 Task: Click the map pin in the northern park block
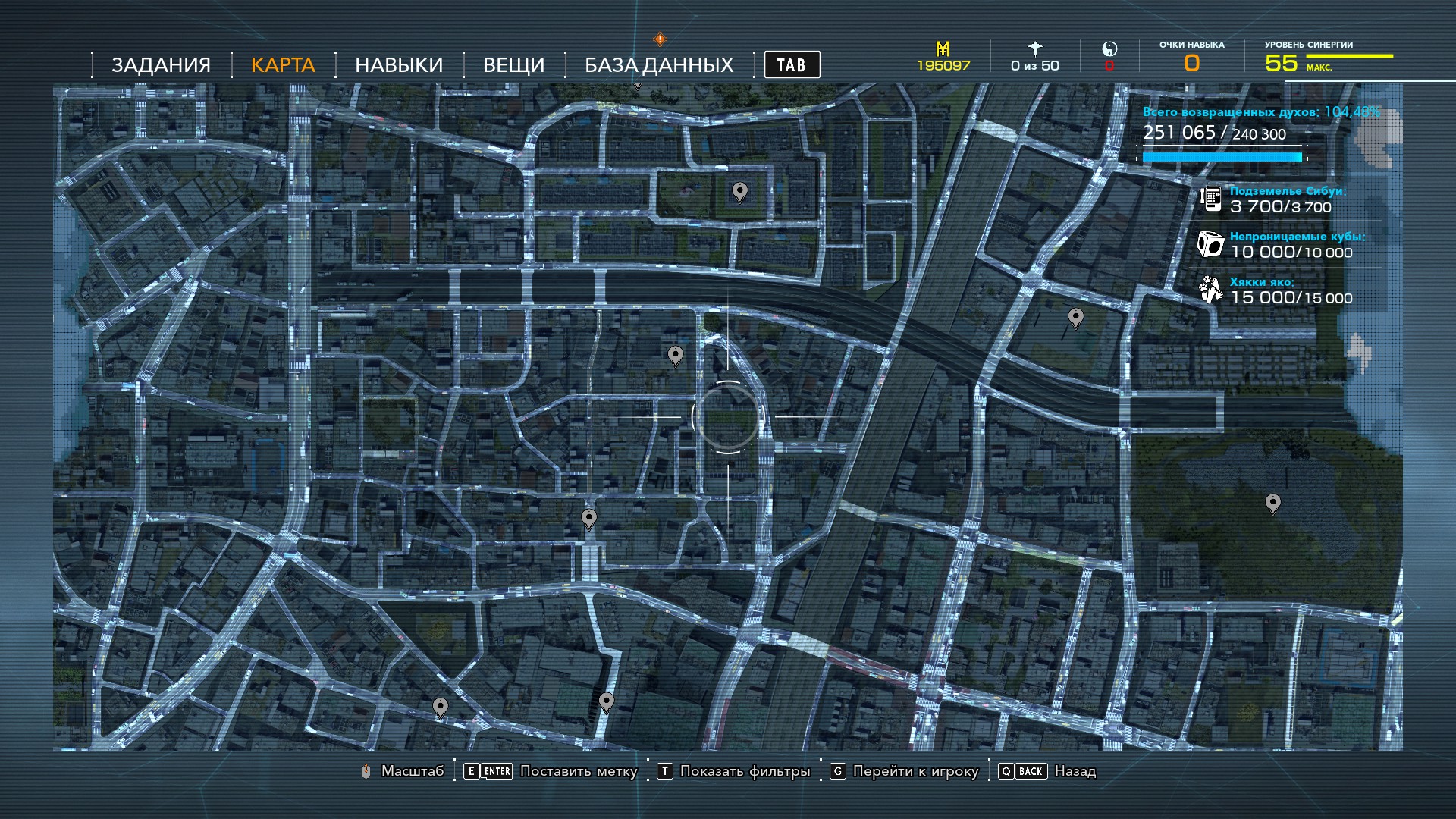739,191
